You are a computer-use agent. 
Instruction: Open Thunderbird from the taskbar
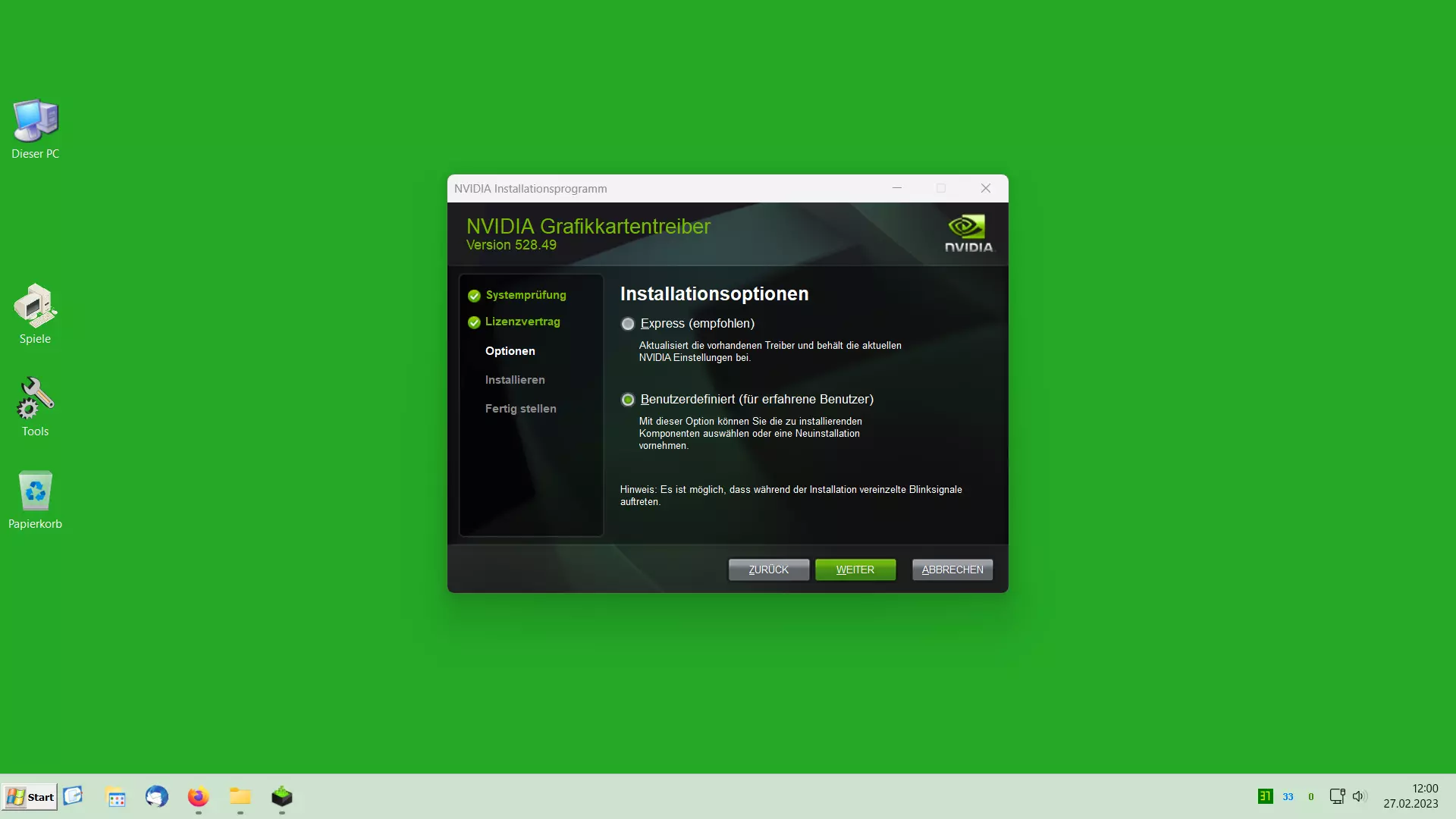coord(157,796)
